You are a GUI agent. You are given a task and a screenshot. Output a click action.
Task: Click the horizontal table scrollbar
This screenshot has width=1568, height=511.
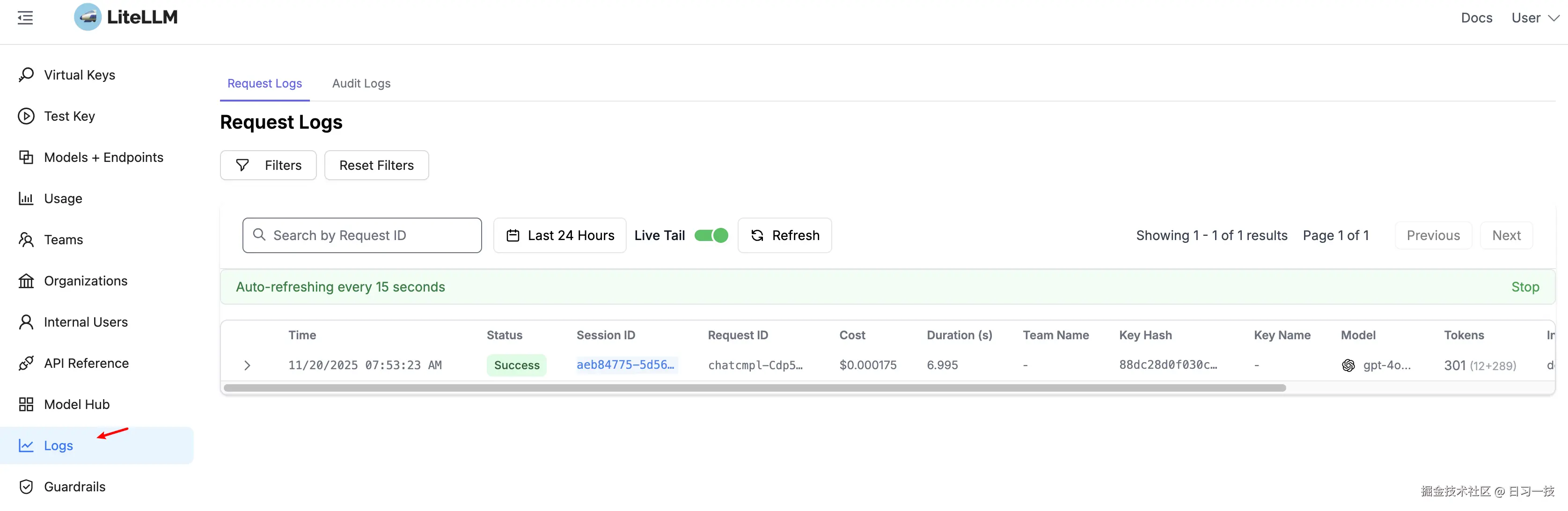755,388
